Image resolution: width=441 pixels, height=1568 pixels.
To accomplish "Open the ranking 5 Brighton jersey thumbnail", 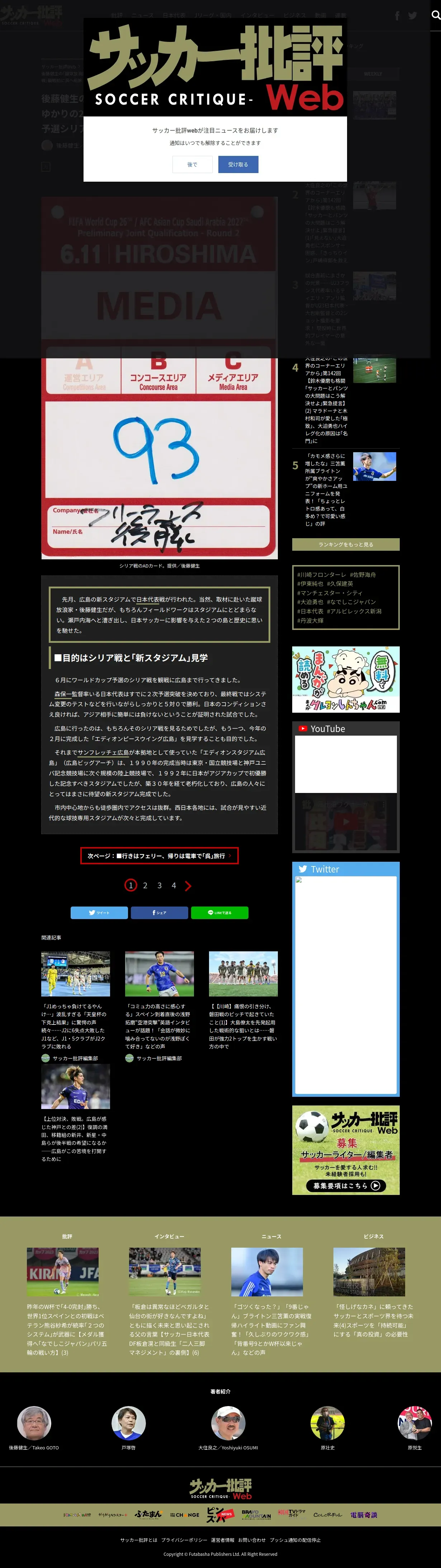I will point(375,467).
